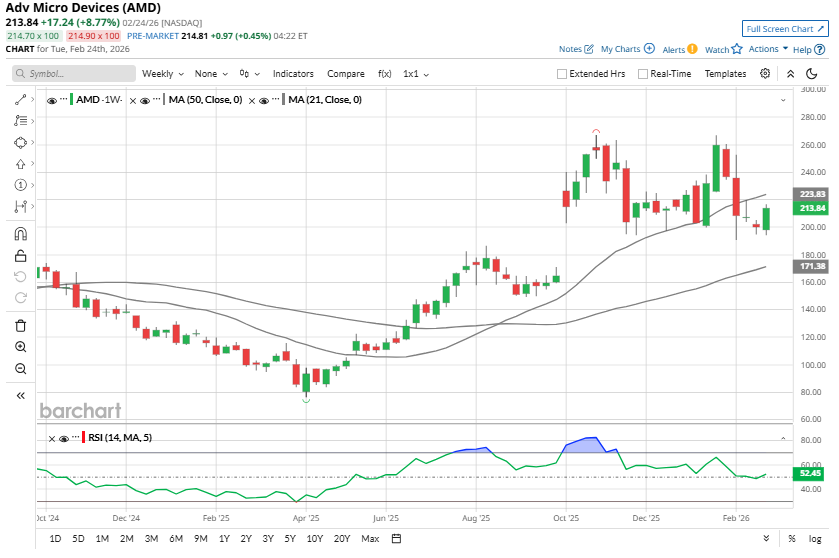Image resolution: width=839 pixels, height=558 pixels.
Task: Open the chart type bar-style dropdown
Action: [x=249, y=74]
